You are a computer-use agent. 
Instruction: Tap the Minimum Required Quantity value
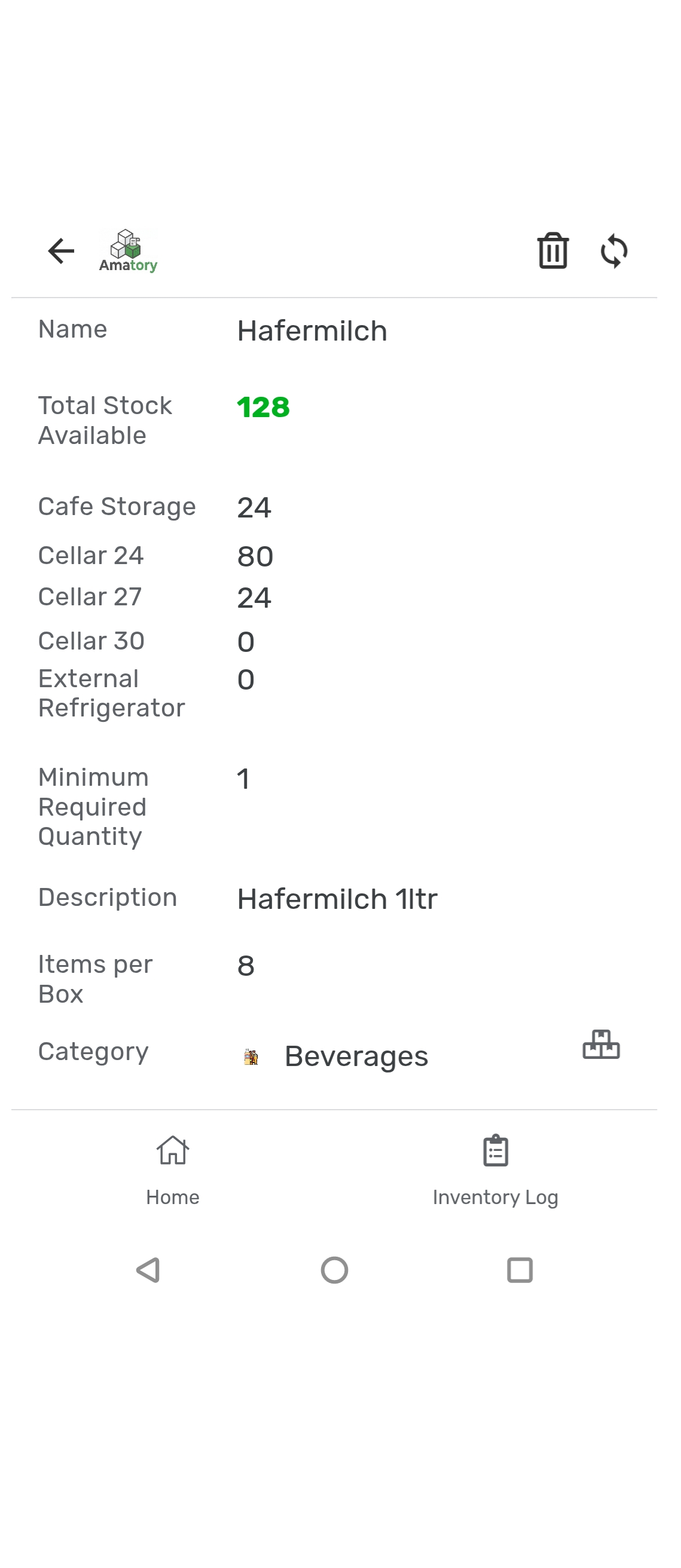point(244,779)
